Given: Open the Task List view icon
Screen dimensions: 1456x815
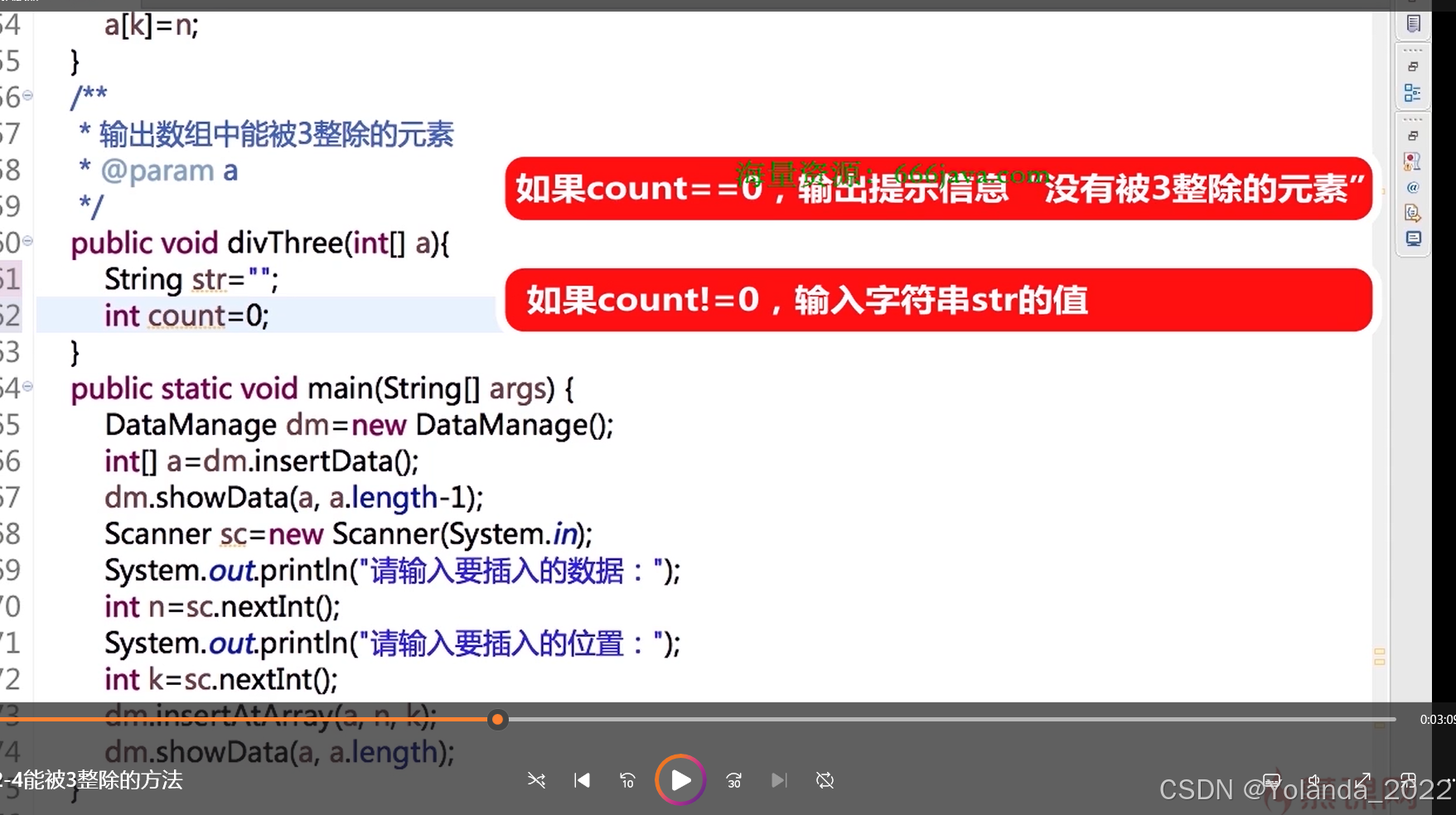Looking at the screenshot, I should point(1413,24).
